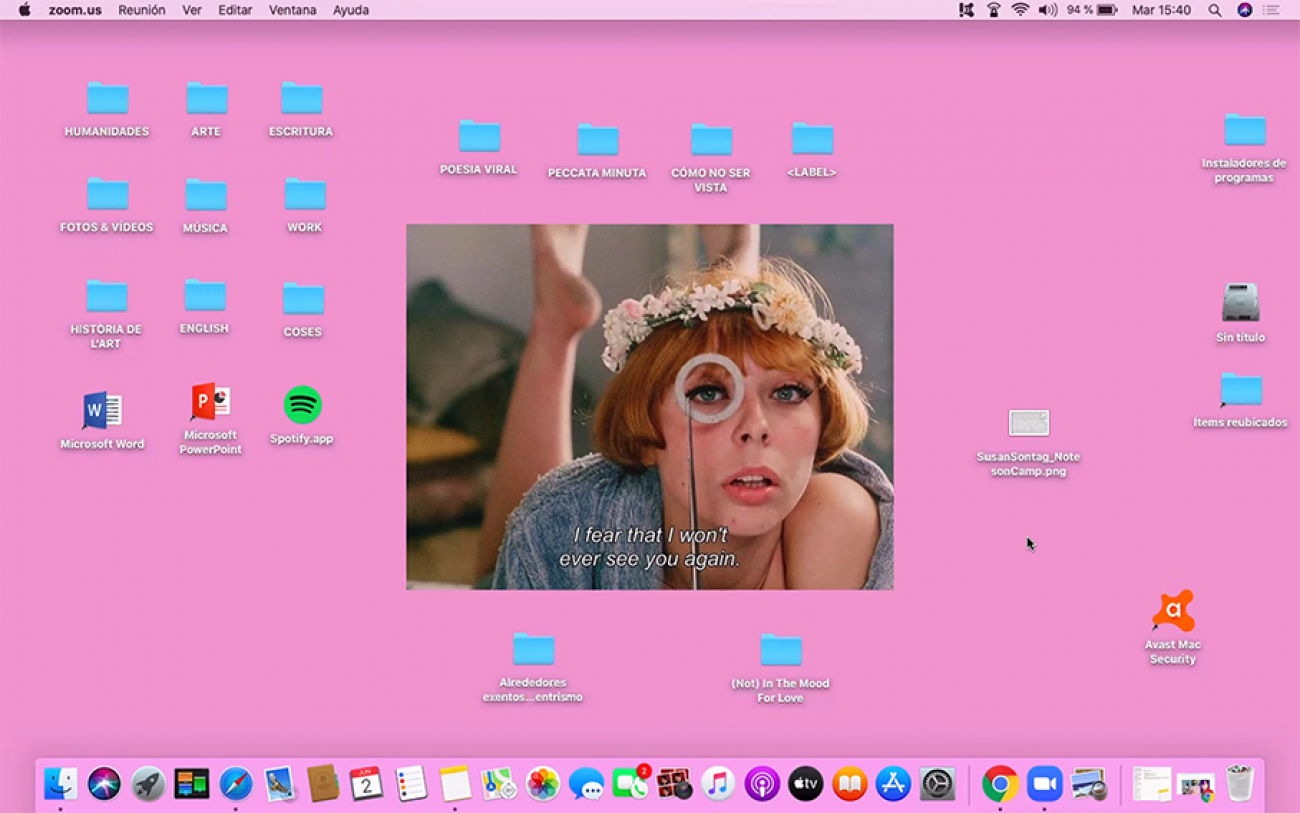The height and width of the screenshot is (813, 1300).
Task: Open Contacts book in the Dock
Action: [322, 784]
